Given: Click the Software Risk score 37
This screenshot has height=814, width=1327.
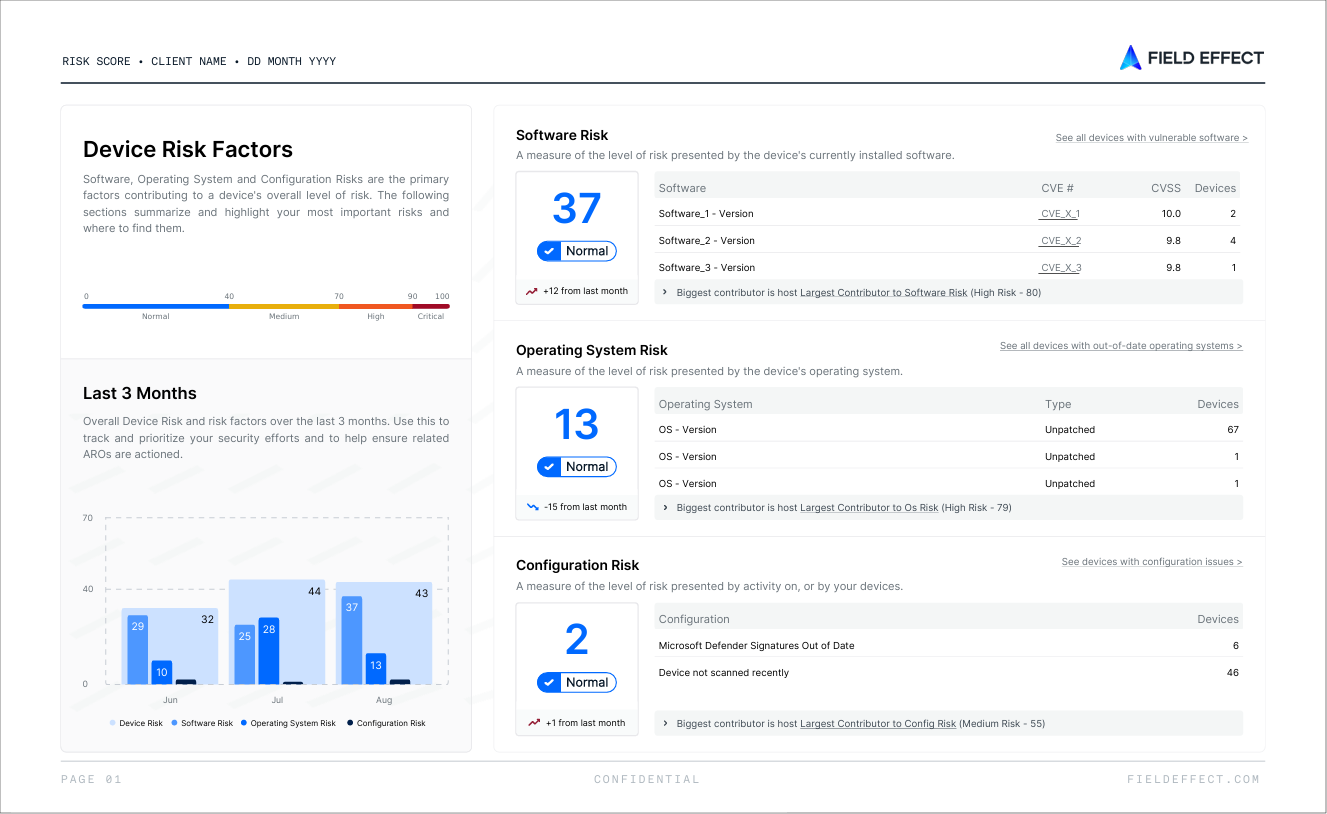Looking at the screenshot, I should [x=577, y=208].
